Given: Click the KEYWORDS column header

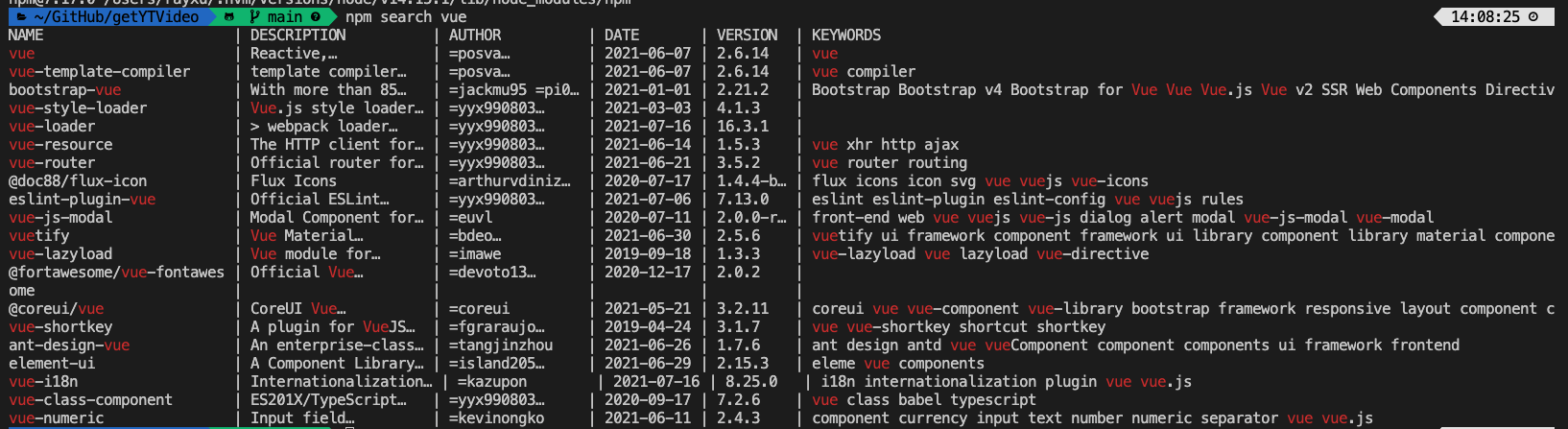Looking at the screenshot, I should pyautogui.click(x=845, y=36).
